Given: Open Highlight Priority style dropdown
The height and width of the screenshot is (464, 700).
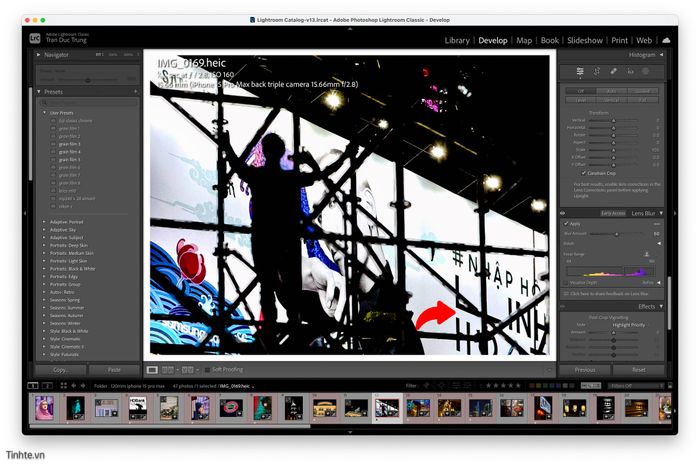Looking at the screenshot, I should point(629,325).
